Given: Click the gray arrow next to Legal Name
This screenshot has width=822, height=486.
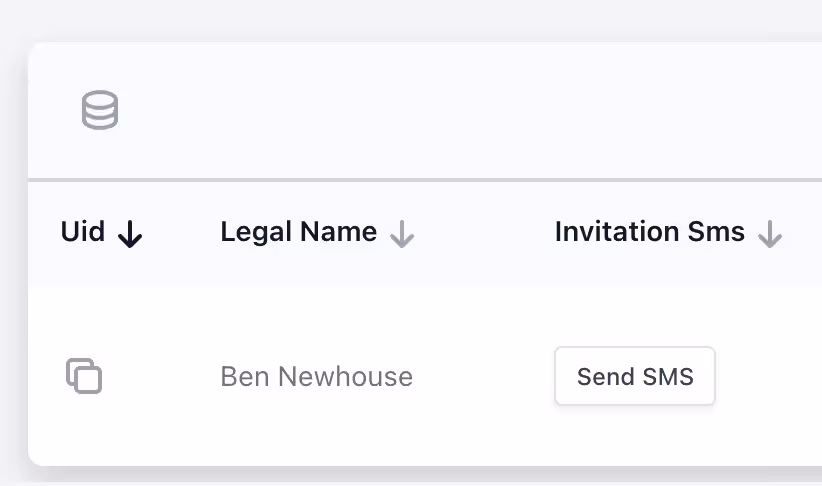Looking at the screenshot, I should 402,234.
